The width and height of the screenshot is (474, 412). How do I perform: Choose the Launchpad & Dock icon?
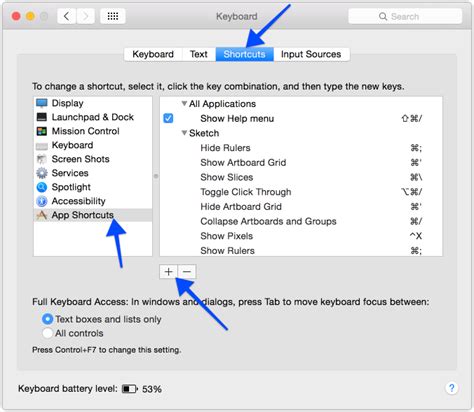(x=42, y=117)
